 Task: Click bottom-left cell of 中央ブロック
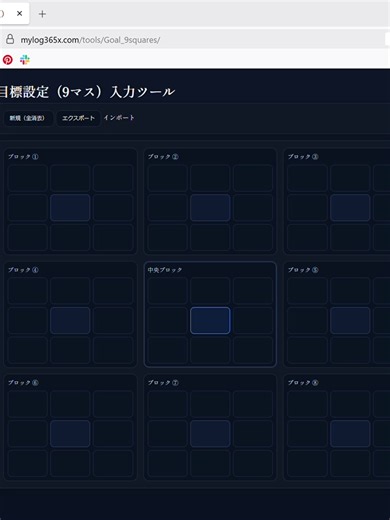(x=167, y=350)
